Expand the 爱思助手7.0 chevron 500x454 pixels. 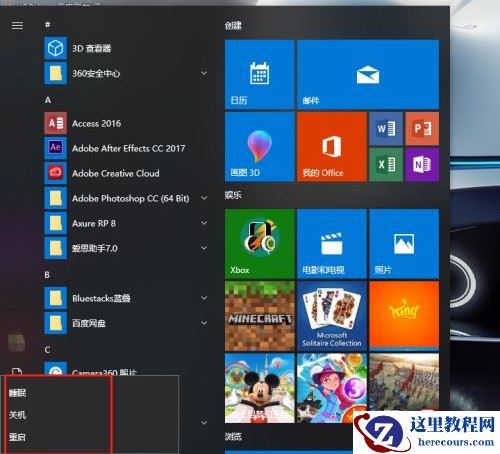pyautogui.click(x=204, y=248)
